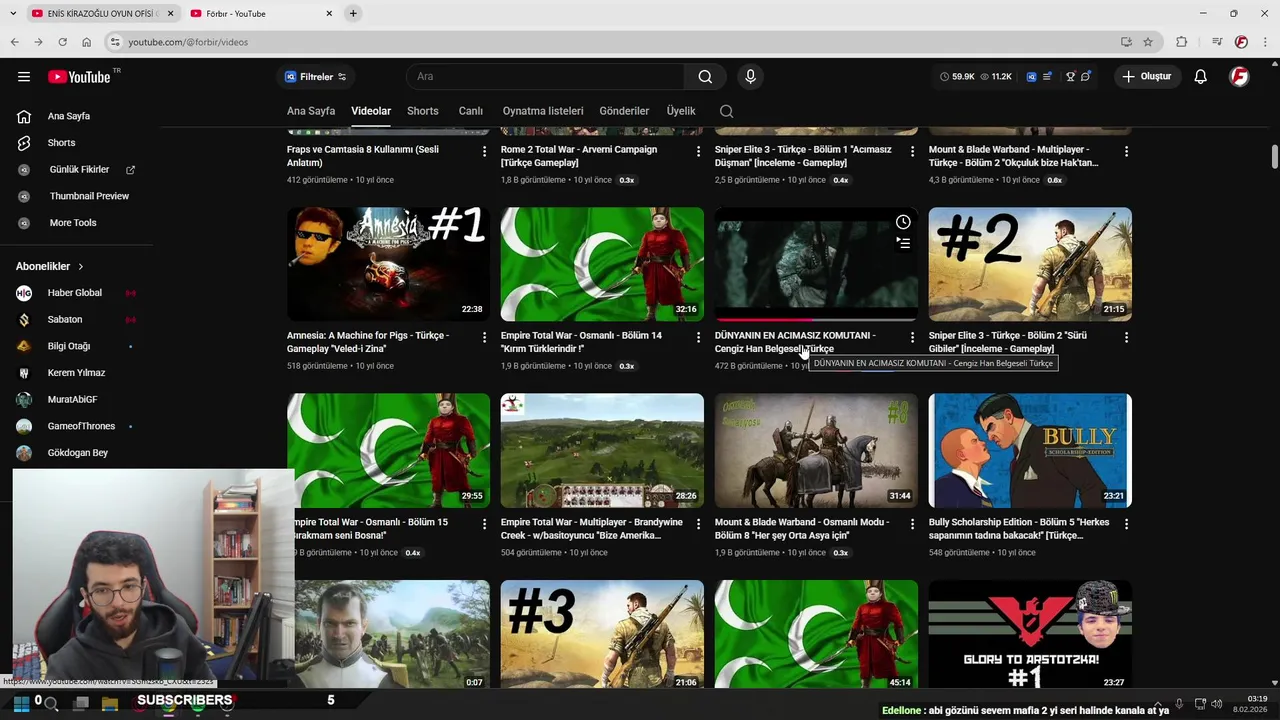Select the Videolar channel tab
This screenshot has width=1280, height=720.
(371, 111)
